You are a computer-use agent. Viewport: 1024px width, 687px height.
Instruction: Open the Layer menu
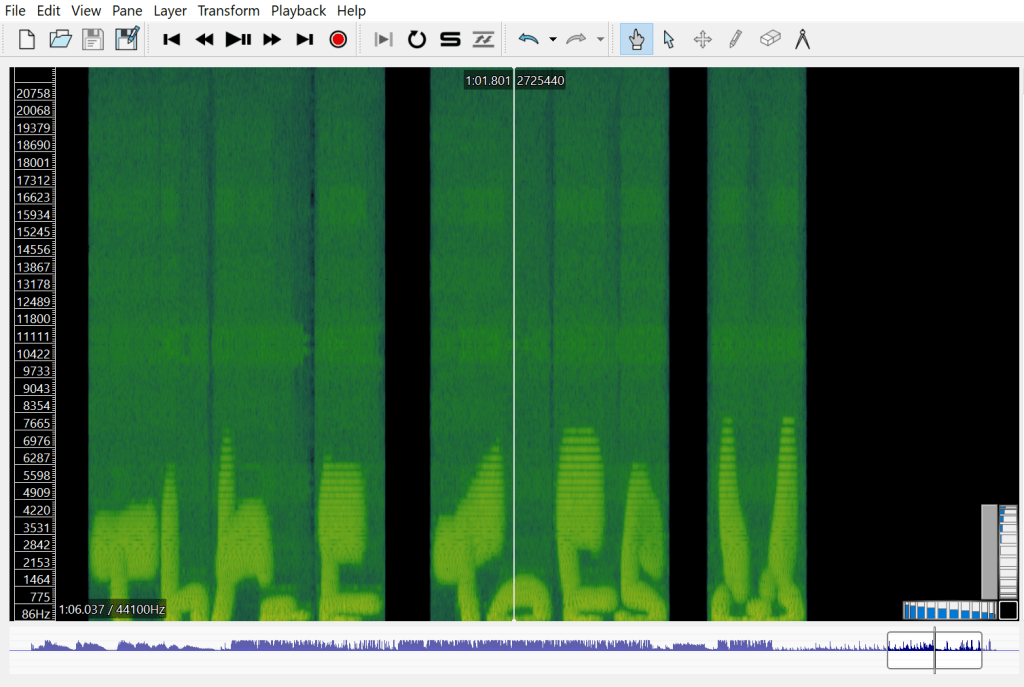[170, 11]
